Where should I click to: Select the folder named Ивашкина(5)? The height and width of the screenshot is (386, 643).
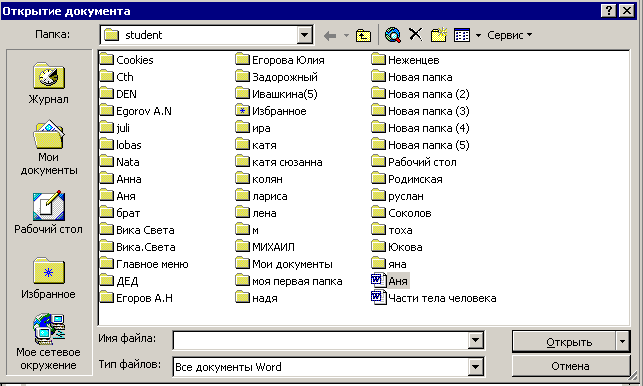tap(277, 94)
